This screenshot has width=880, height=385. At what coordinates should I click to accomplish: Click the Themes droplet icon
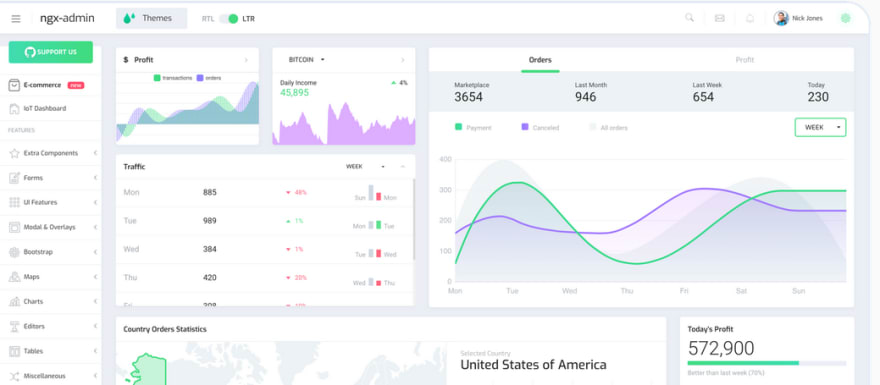click(129, 19)
